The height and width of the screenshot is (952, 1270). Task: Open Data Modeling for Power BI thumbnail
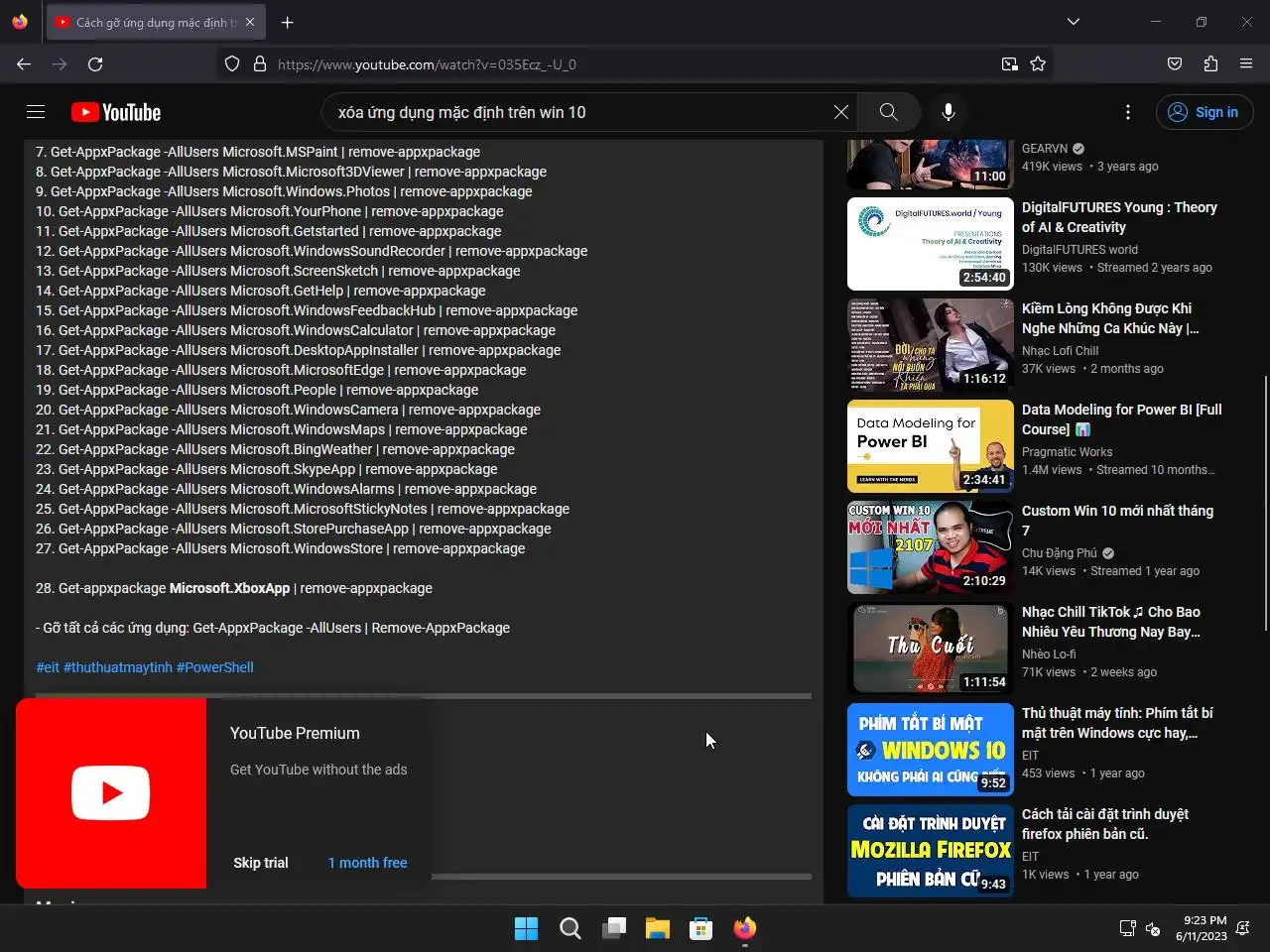point(931,446)
